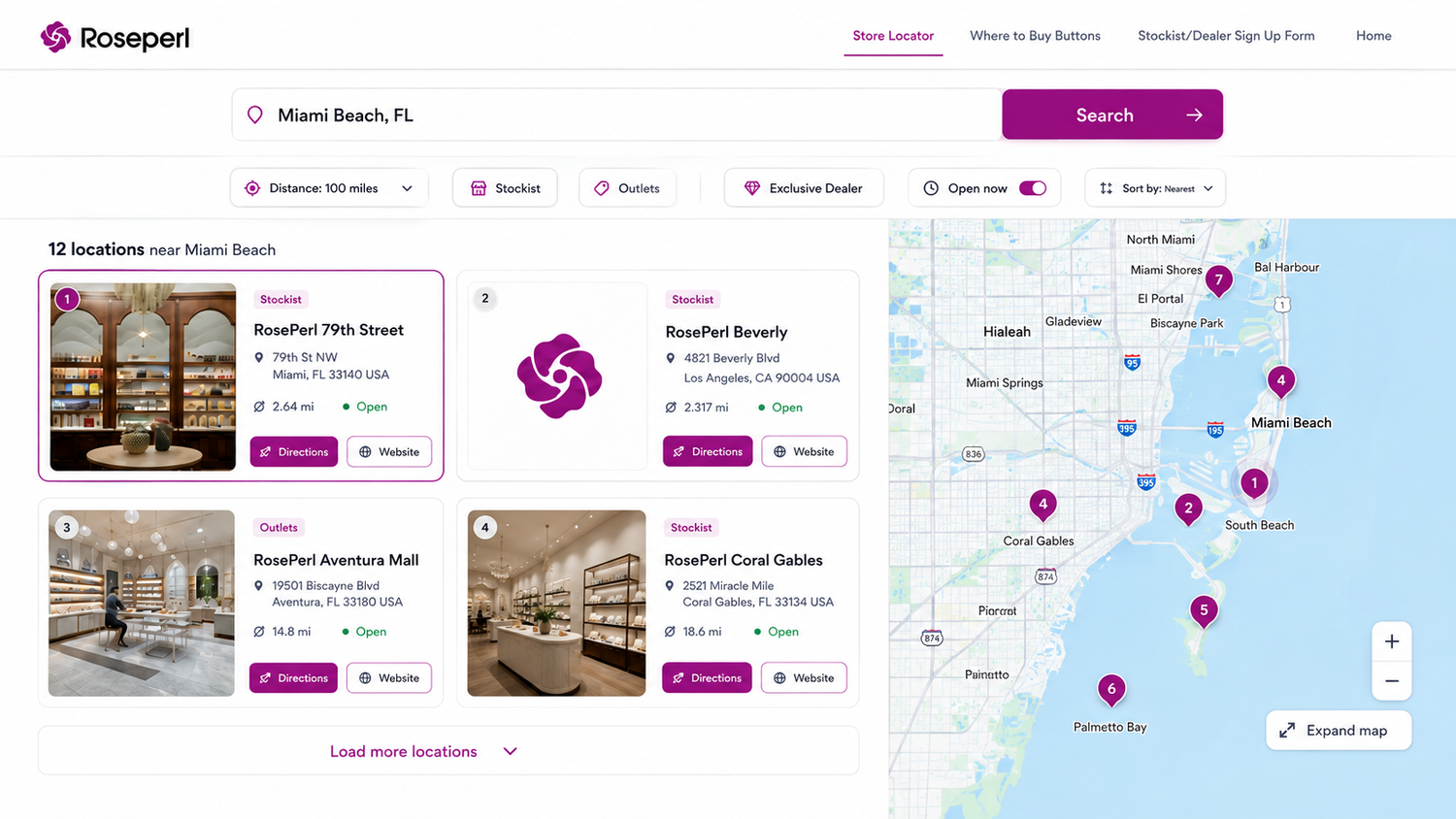Click the Roseperl logo
The image size is (1456, 819).
(115, 37)
